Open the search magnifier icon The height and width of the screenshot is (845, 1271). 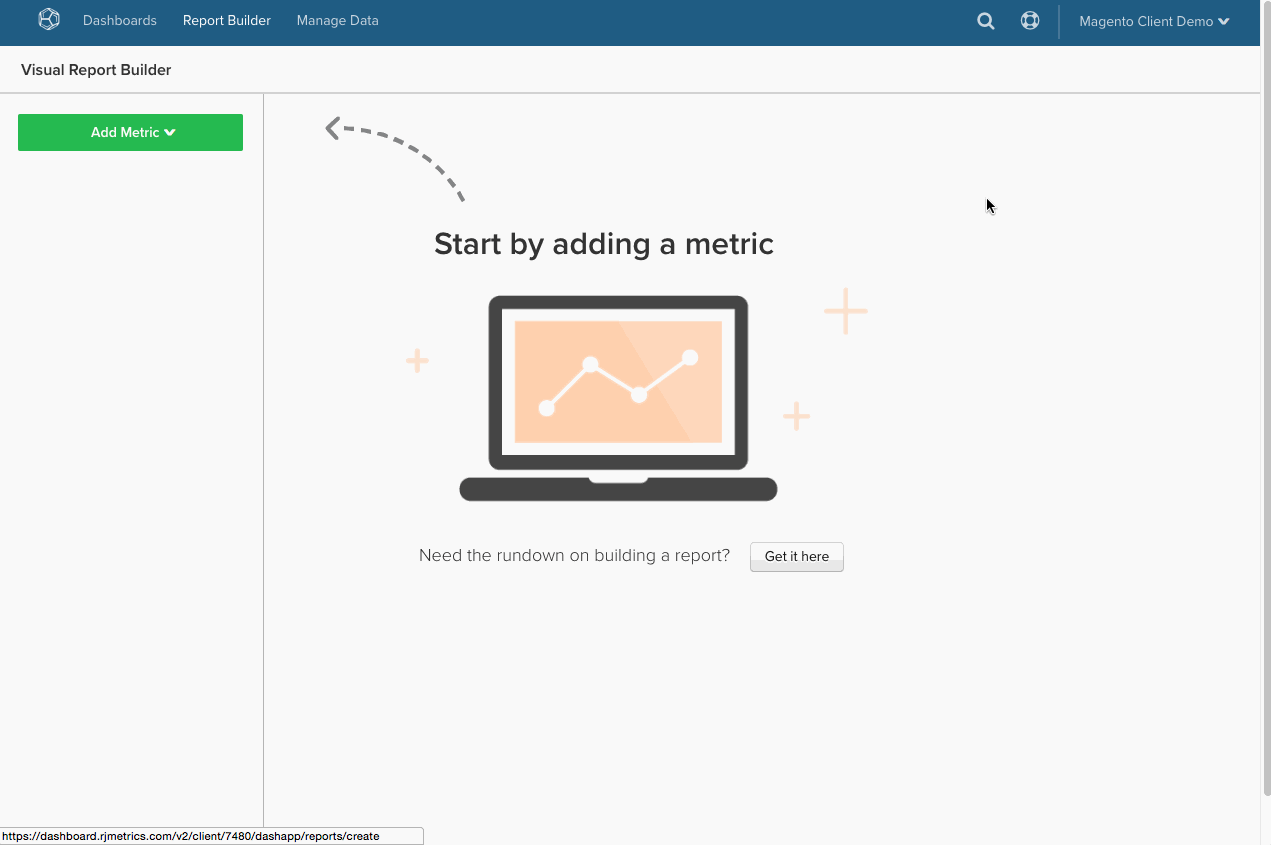pyautogui.click(x=985, y=20)
